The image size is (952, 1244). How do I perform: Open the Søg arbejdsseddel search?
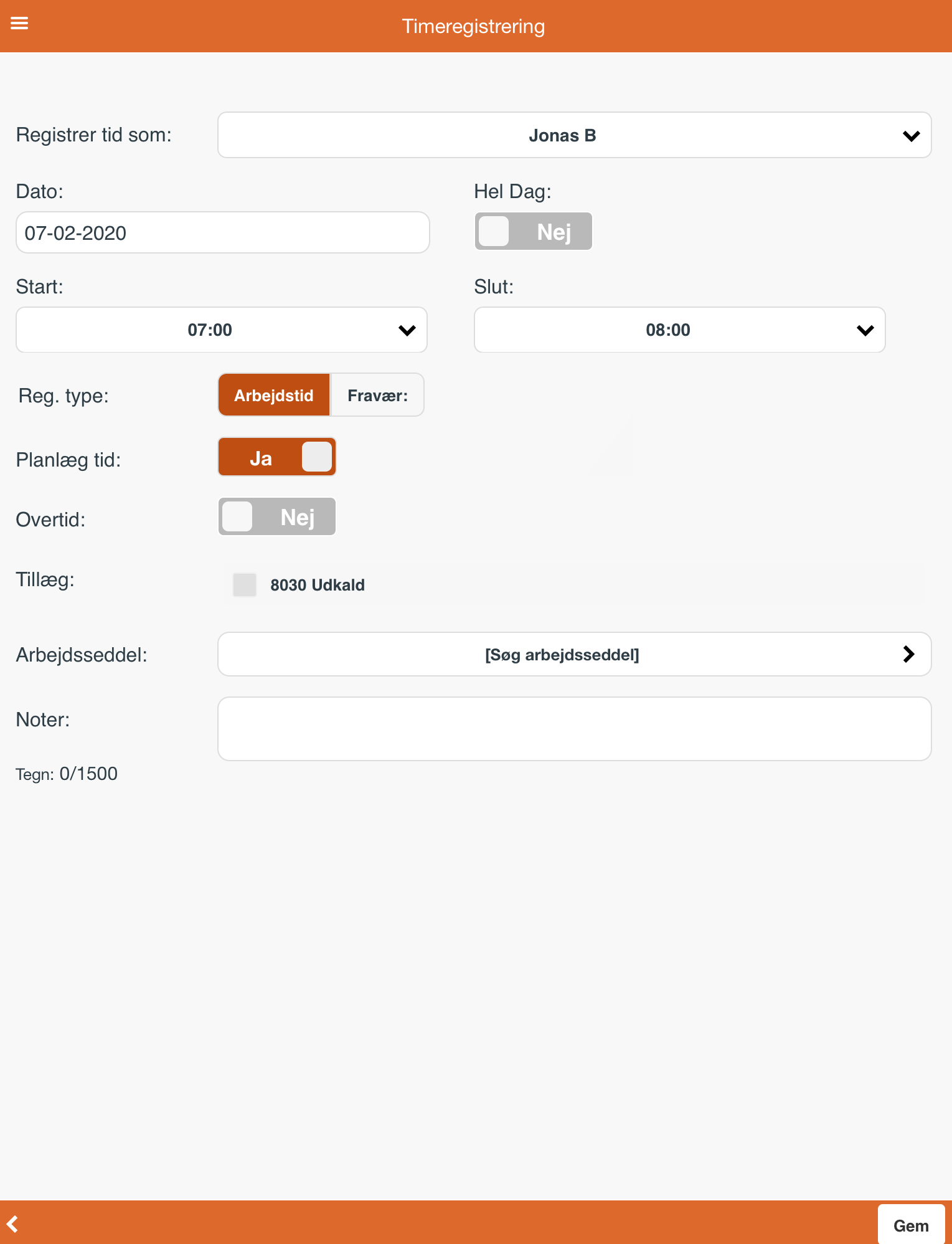click(x=574, y=654)
